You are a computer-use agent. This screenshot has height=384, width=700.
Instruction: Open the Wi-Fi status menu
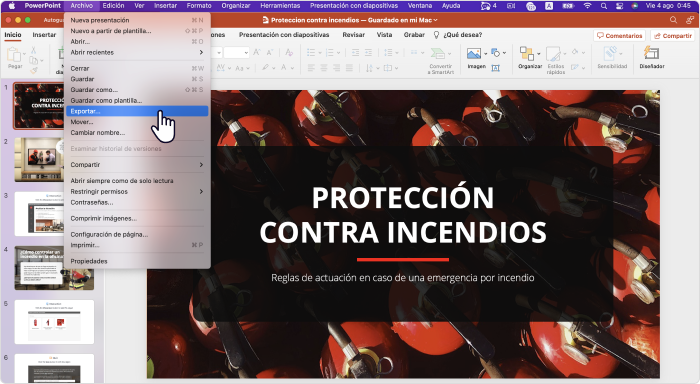coord(588,6)
